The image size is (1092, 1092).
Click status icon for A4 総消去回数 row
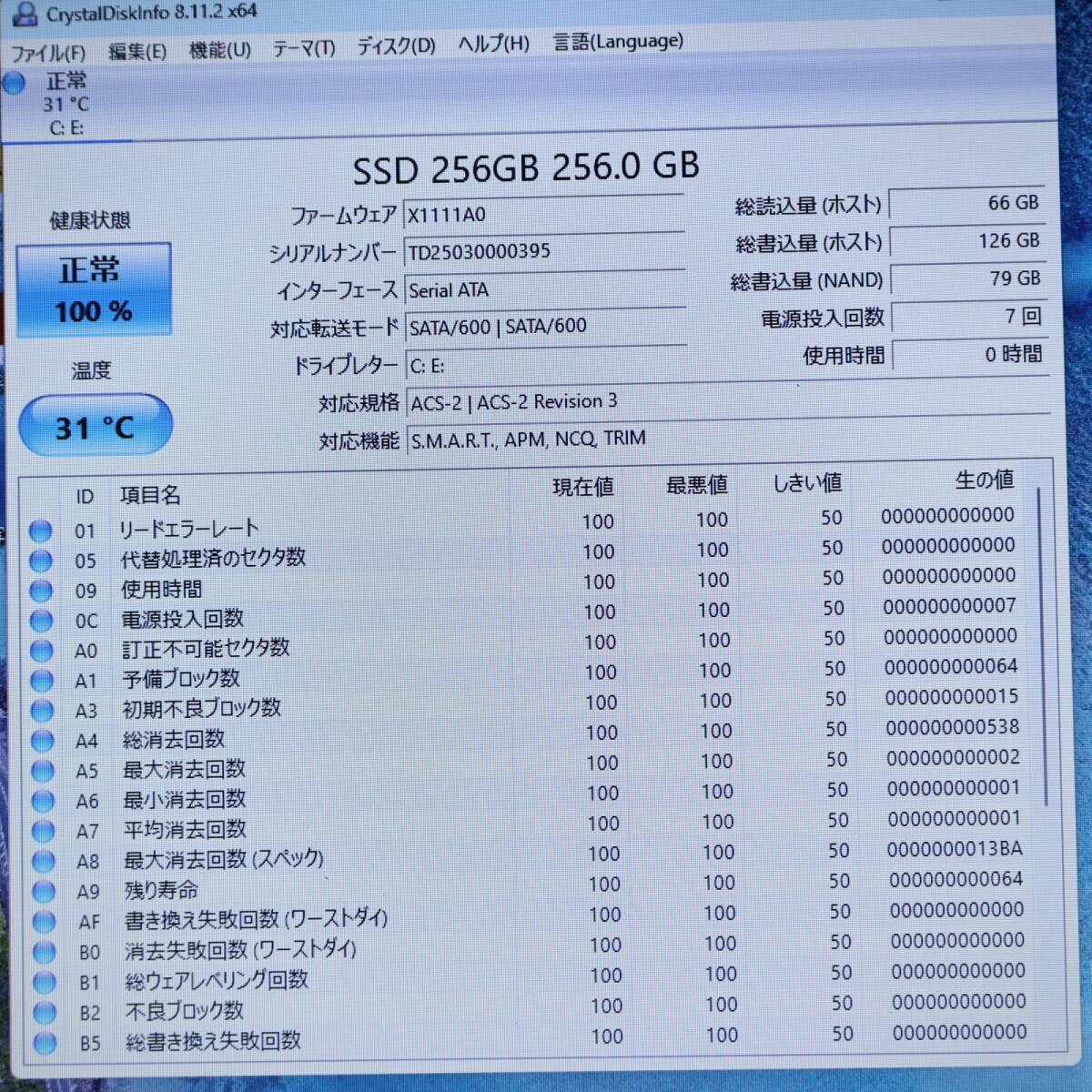click(42, 741)
